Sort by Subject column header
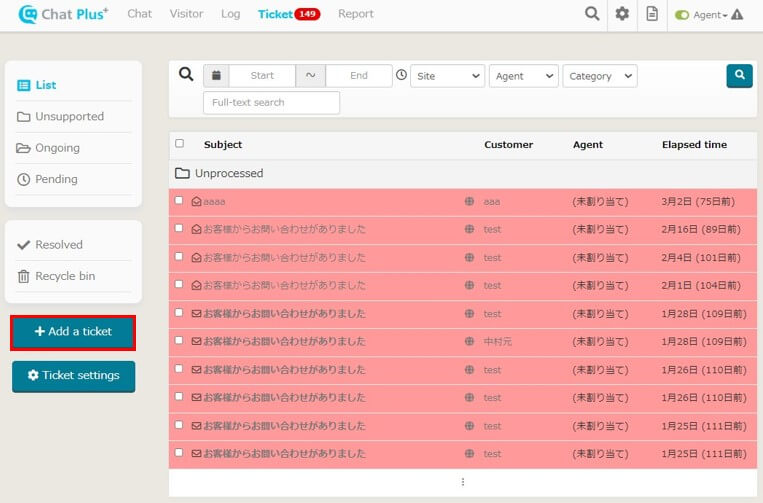This screenshot has width=763, height=503. pos(223,144)
